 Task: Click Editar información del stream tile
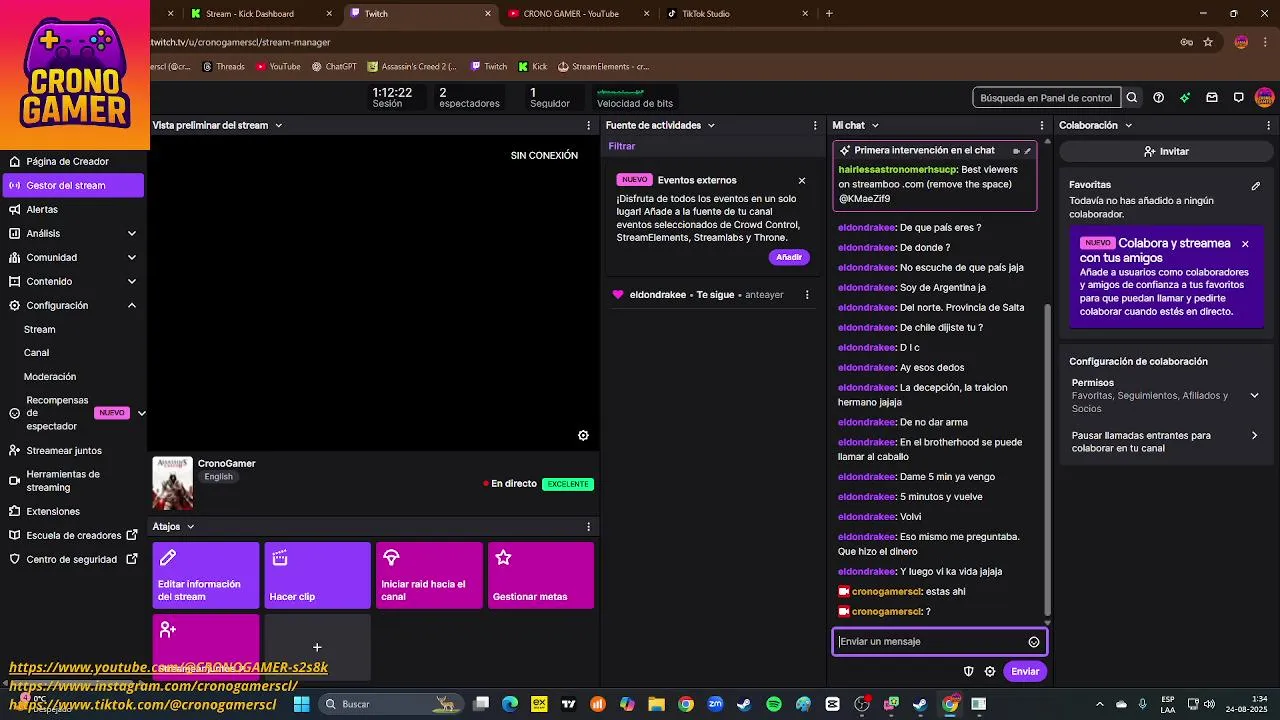(206, 576)
